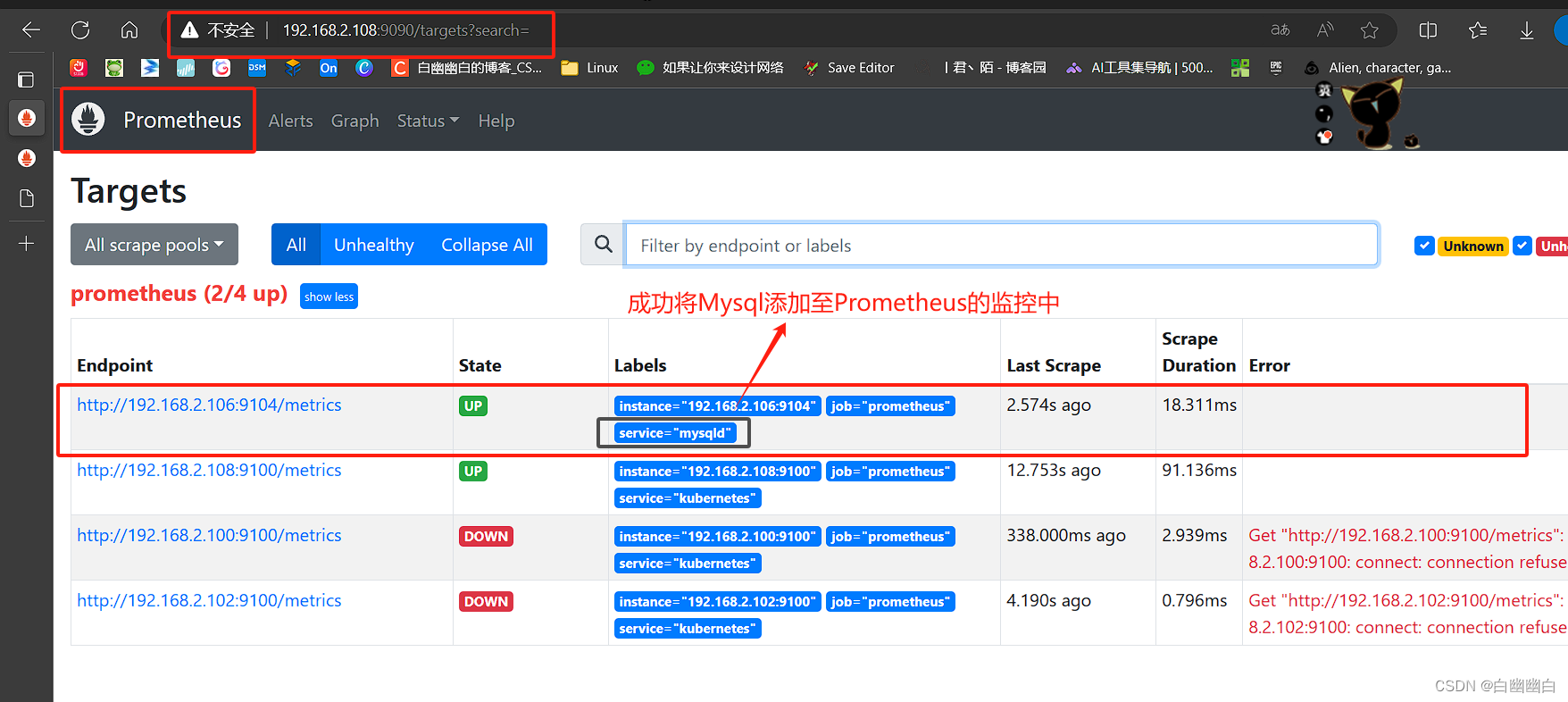
Task: Add a new tab with plus icon
Action: (x=27, y=243)
